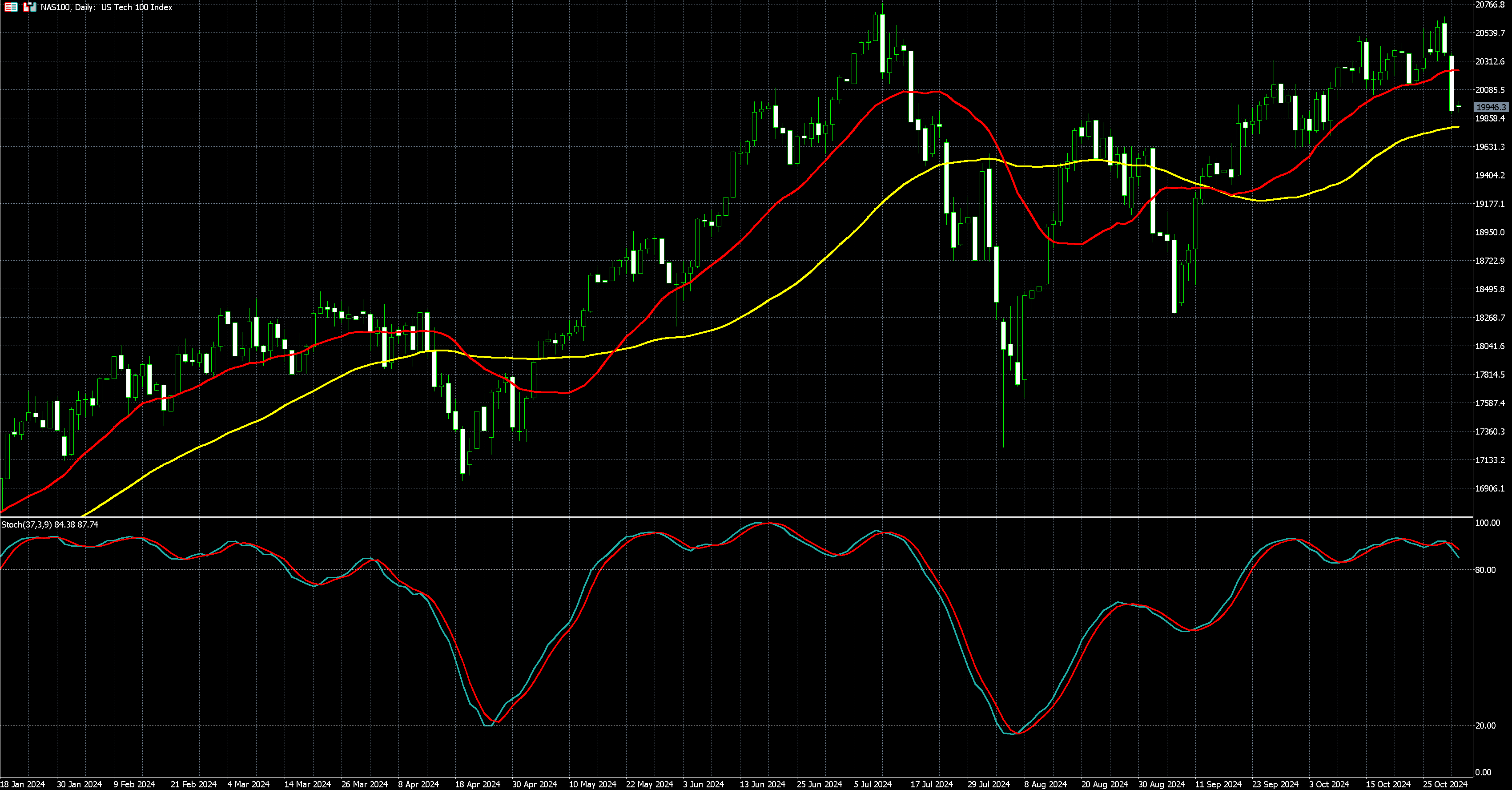This screenshot has height=790, width=1512.
Task: Click the 16906.1 bottom price scale label
Action: pos(1490,489)
